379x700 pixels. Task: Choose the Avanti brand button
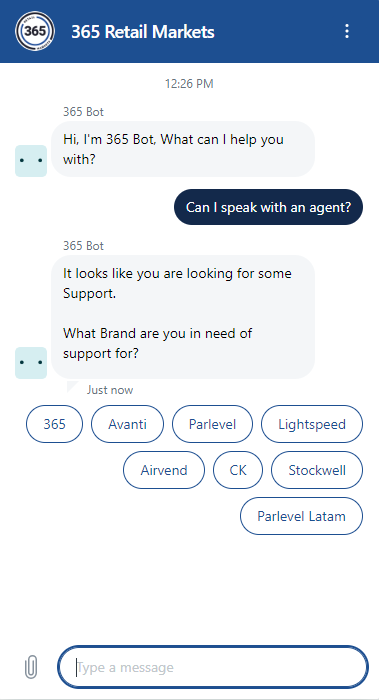(x=127, y=424)
